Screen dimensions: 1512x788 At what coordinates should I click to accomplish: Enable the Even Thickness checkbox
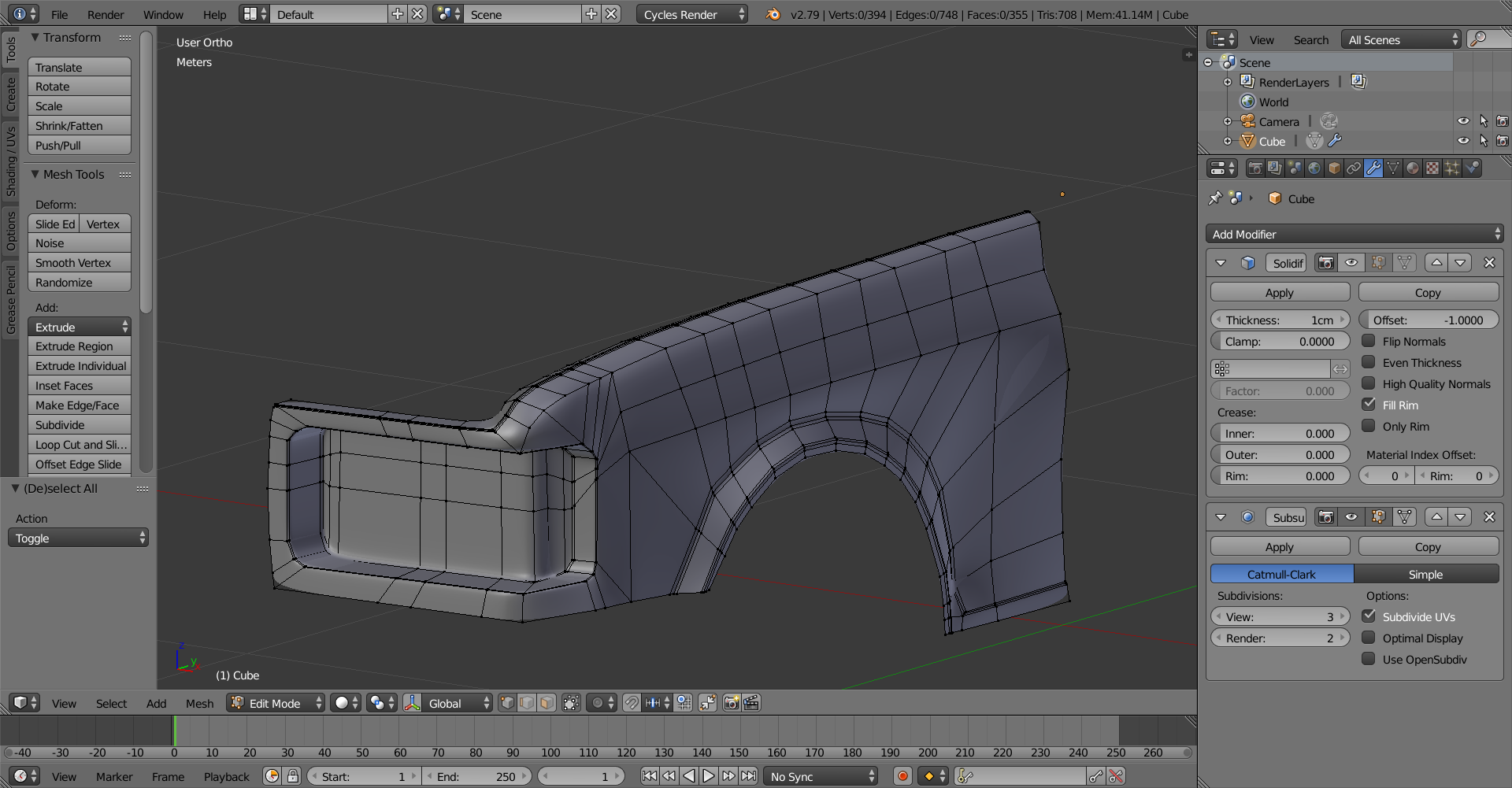tap(1369, 362)
